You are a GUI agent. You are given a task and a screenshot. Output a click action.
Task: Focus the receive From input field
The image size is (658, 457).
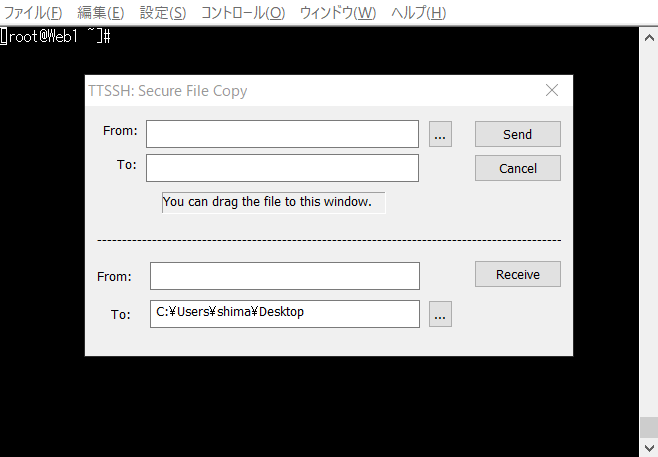(285, 276)
